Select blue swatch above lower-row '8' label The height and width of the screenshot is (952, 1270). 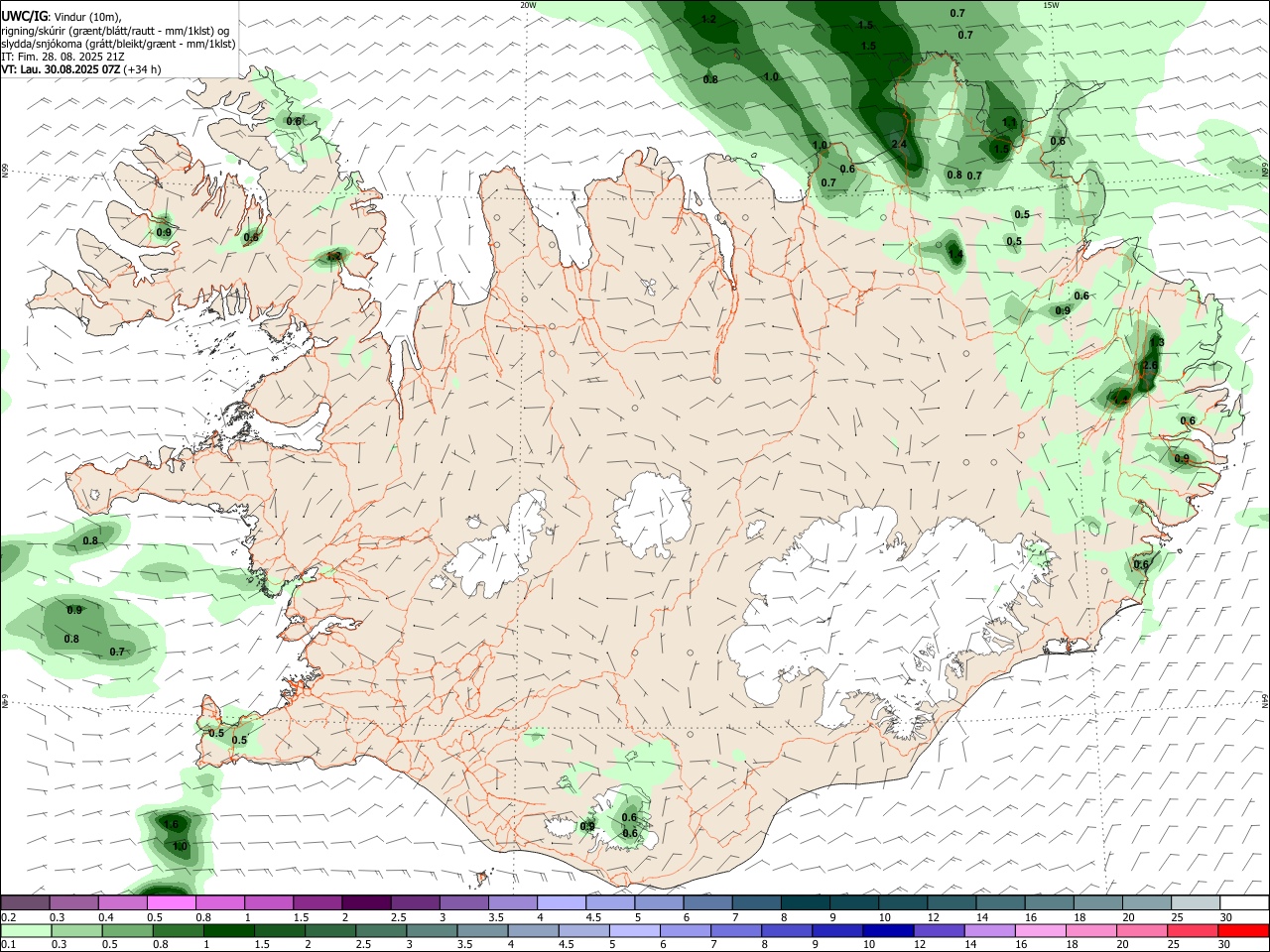787,931
